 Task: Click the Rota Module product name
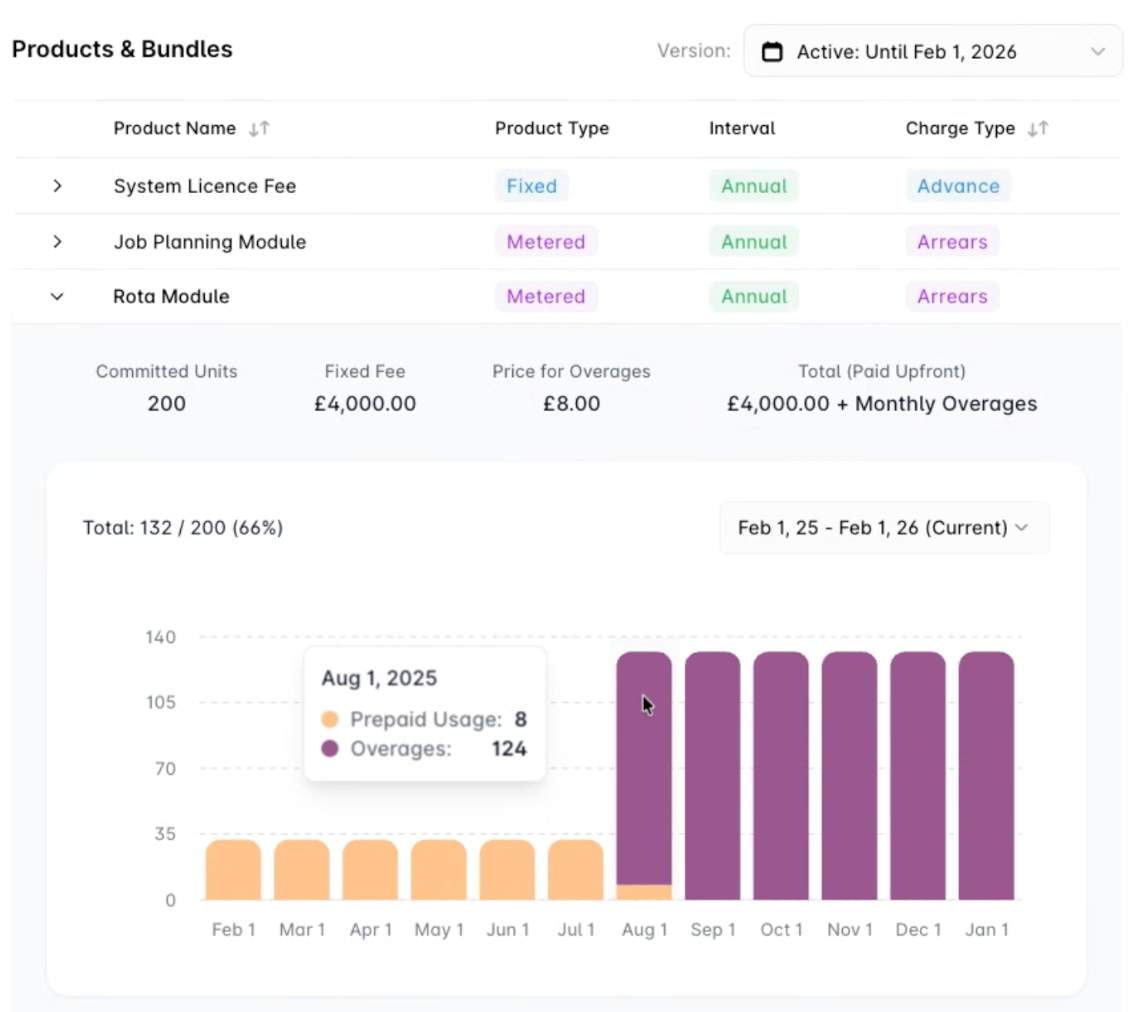click(x=171, y=296)
